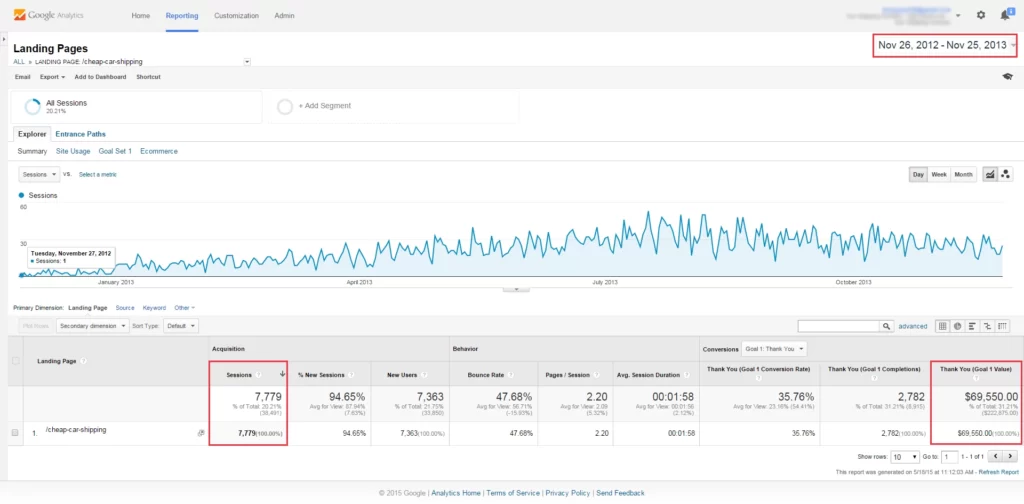Click help icon beside Sessions column

click(259, 375)
